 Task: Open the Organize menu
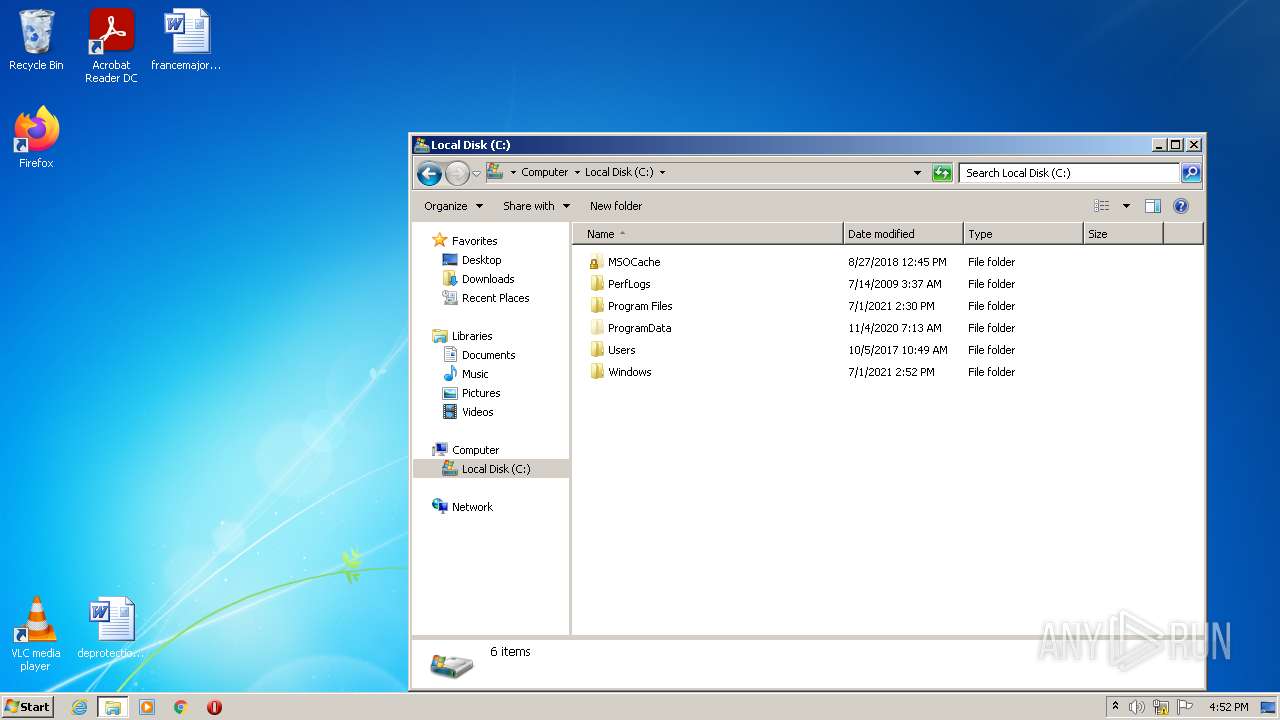(x=453, y=206)
